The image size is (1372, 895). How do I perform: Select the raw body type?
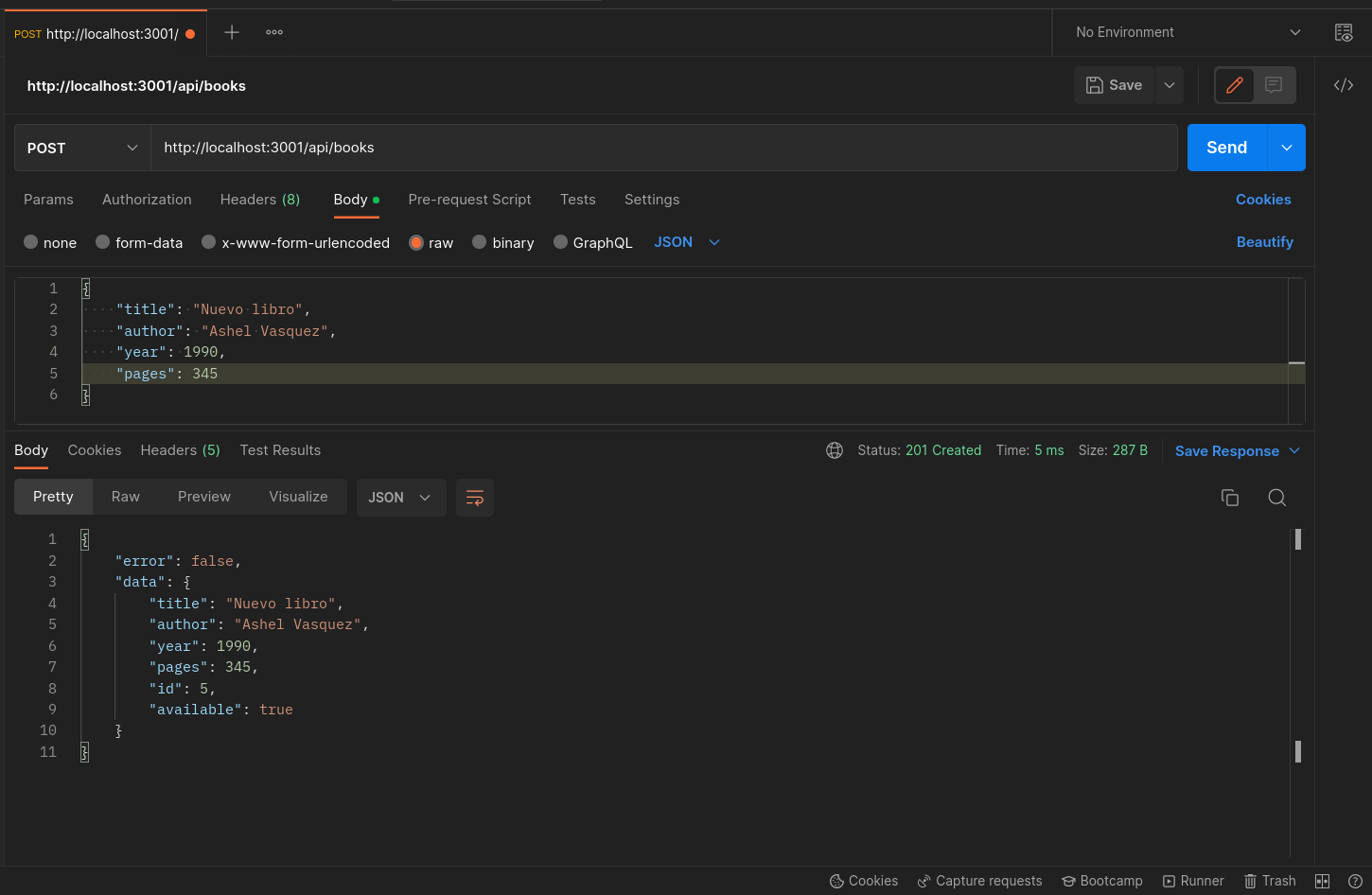[x=416, y=242]
